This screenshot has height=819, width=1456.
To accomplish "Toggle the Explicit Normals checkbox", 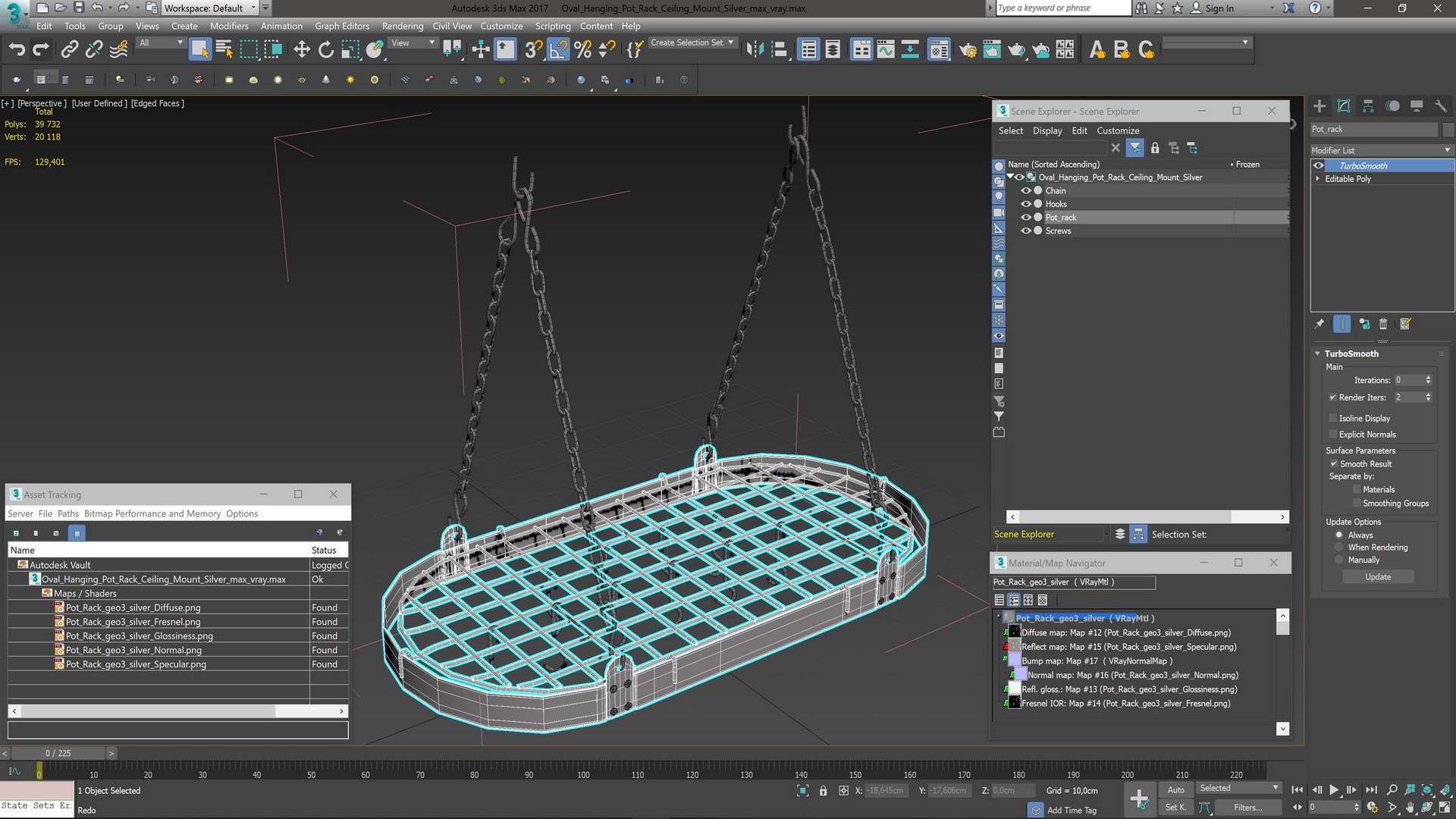I will 1333,435.
